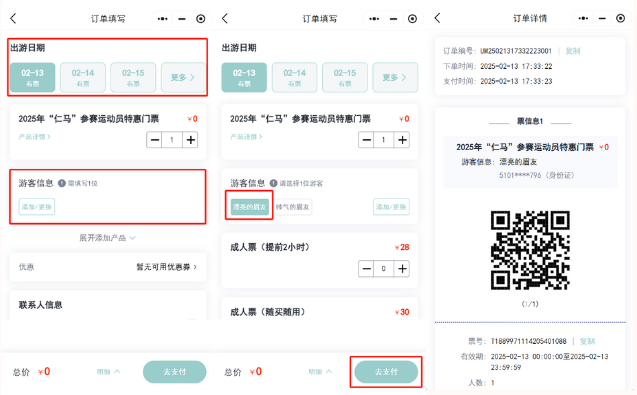
Task: Go back from the order details screen
Action: click(x=438, y=18)
